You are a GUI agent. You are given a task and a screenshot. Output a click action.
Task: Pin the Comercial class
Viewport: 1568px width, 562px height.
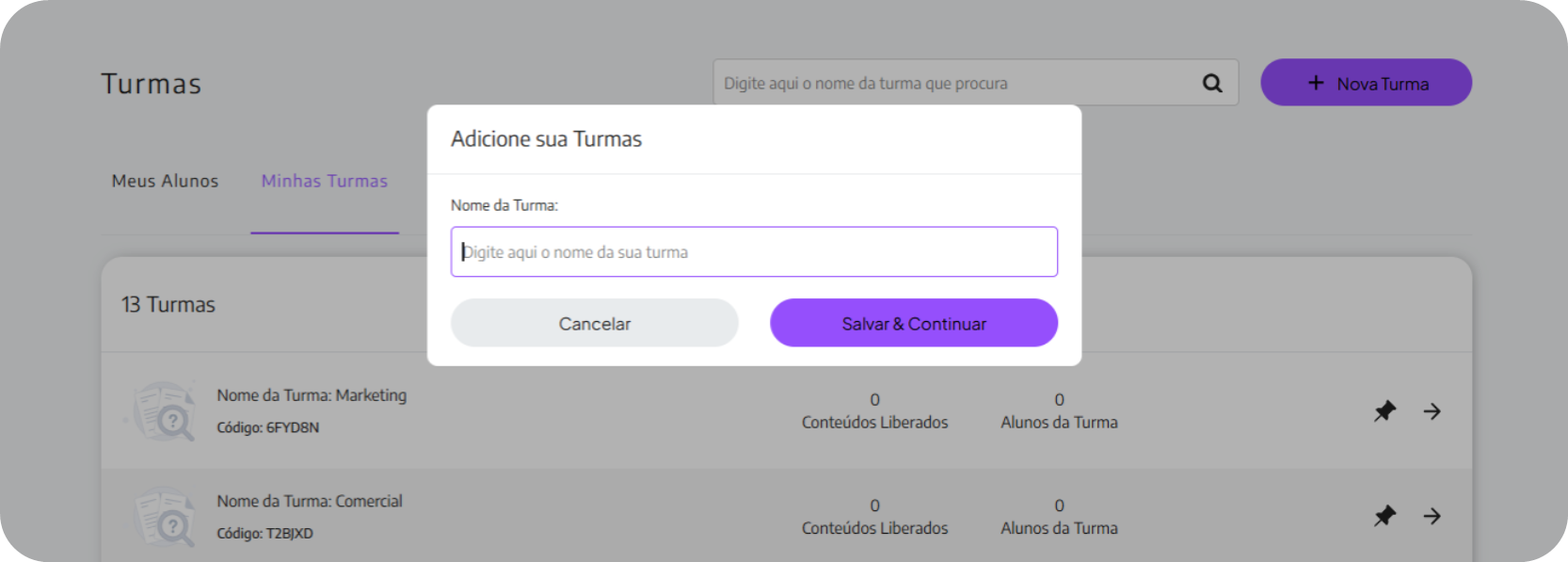click(1384, 516)
